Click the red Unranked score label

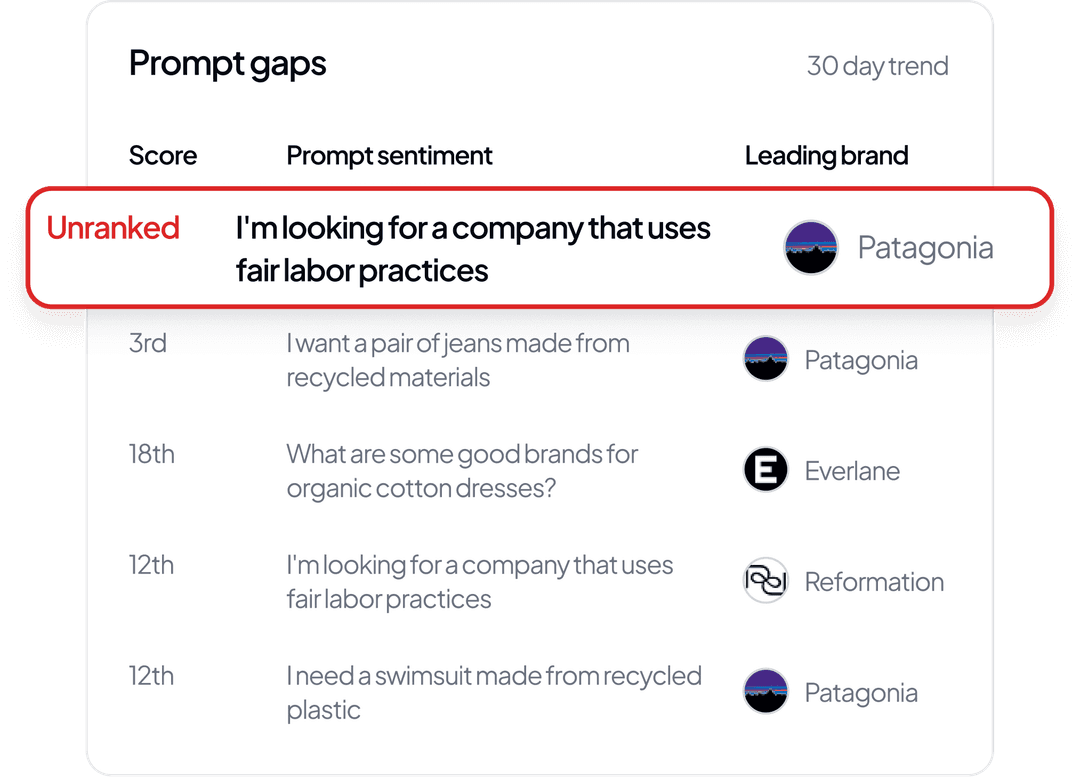pyautogui.click(x=113, y=228)
